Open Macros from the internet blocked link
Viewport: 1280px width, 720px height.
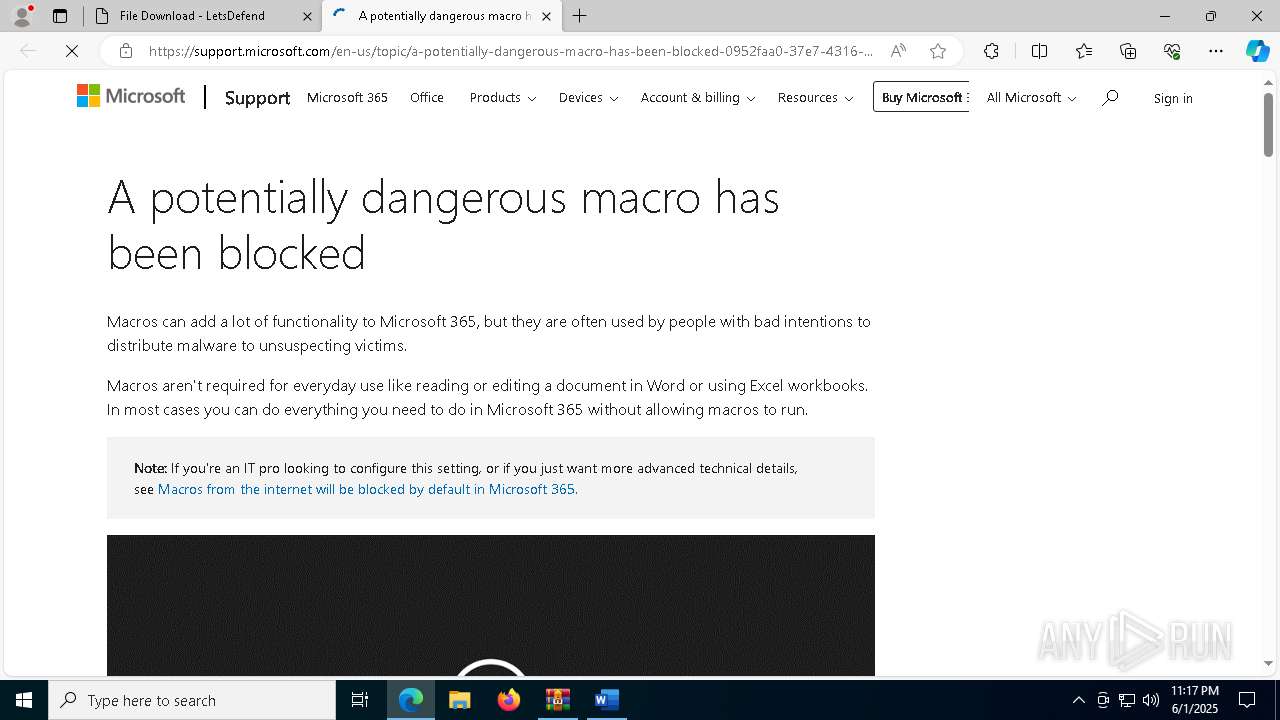pyautogui.click(x=366, y=489)
